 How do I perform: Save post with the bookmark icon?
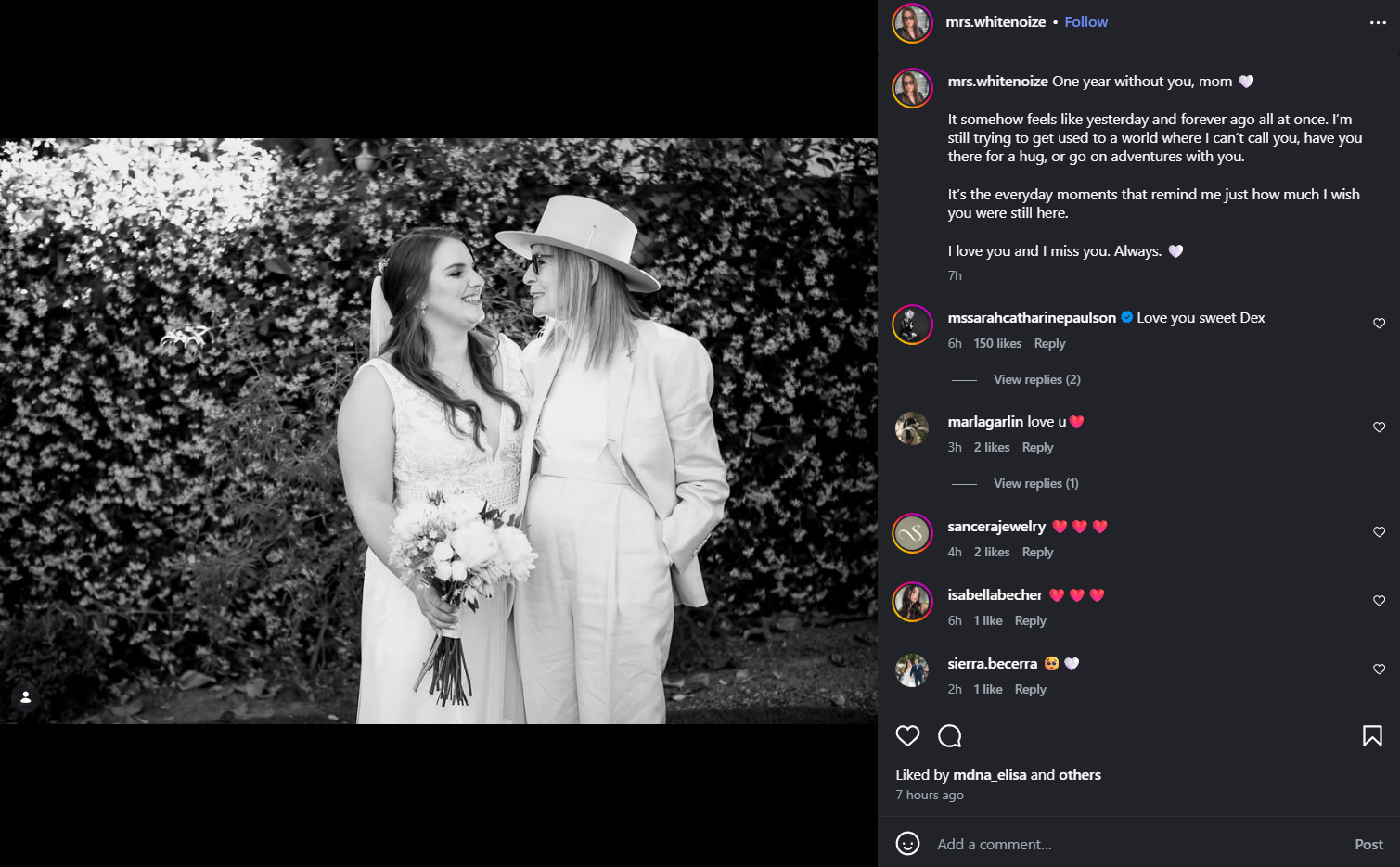click(1372, 736)
